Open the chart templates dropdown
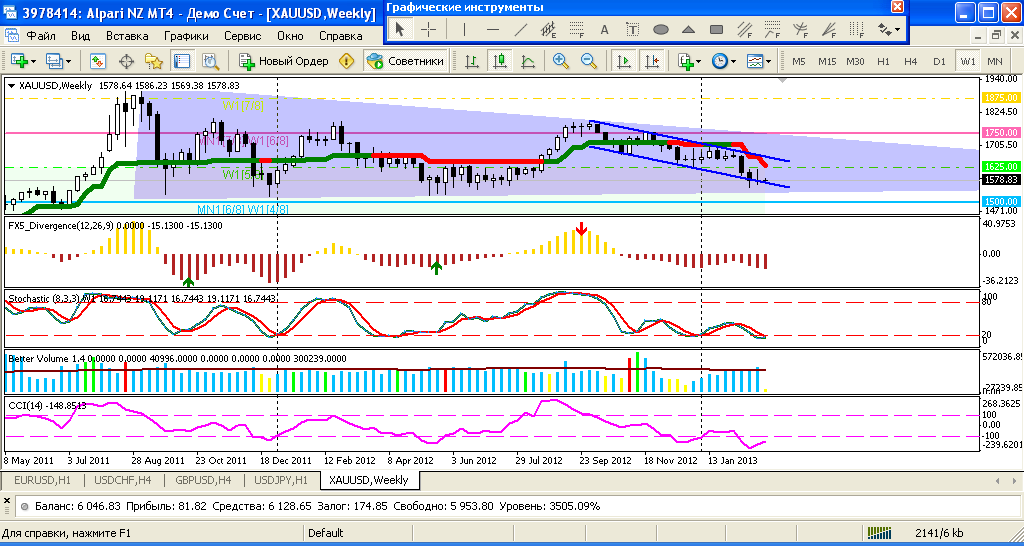The width and height of the screenshot is (1024, 546). [x=758, y=61]
